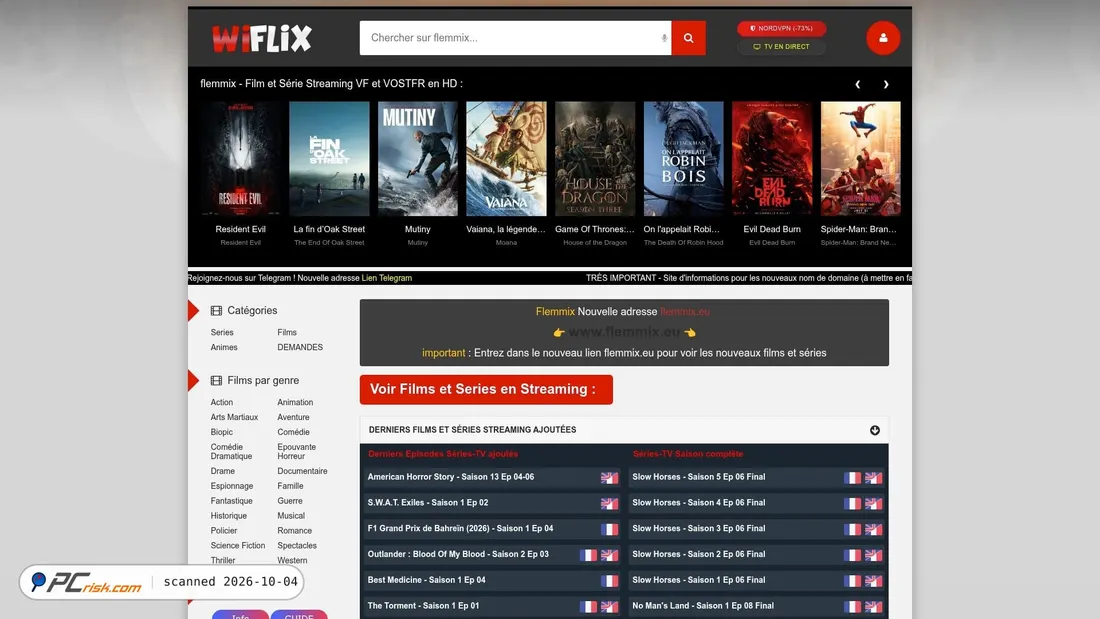Open TV en direct button
Screen dimensions: 1100x619
tap(782, 47)
